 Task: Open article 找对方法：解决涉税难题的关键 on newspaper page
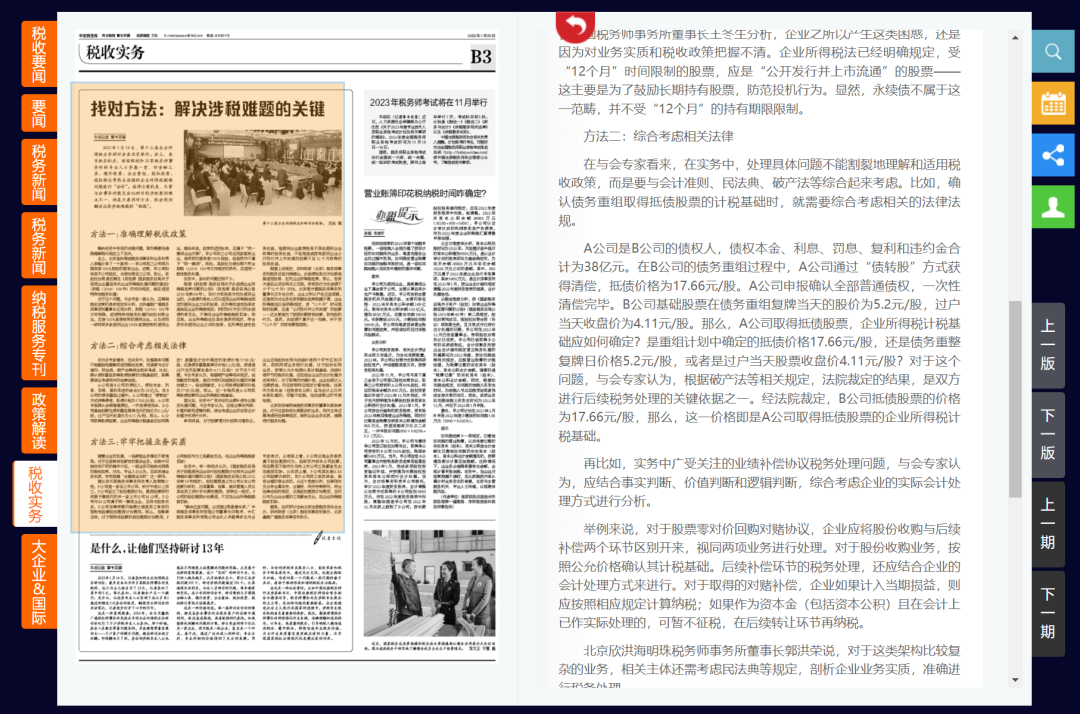point(208,108)
